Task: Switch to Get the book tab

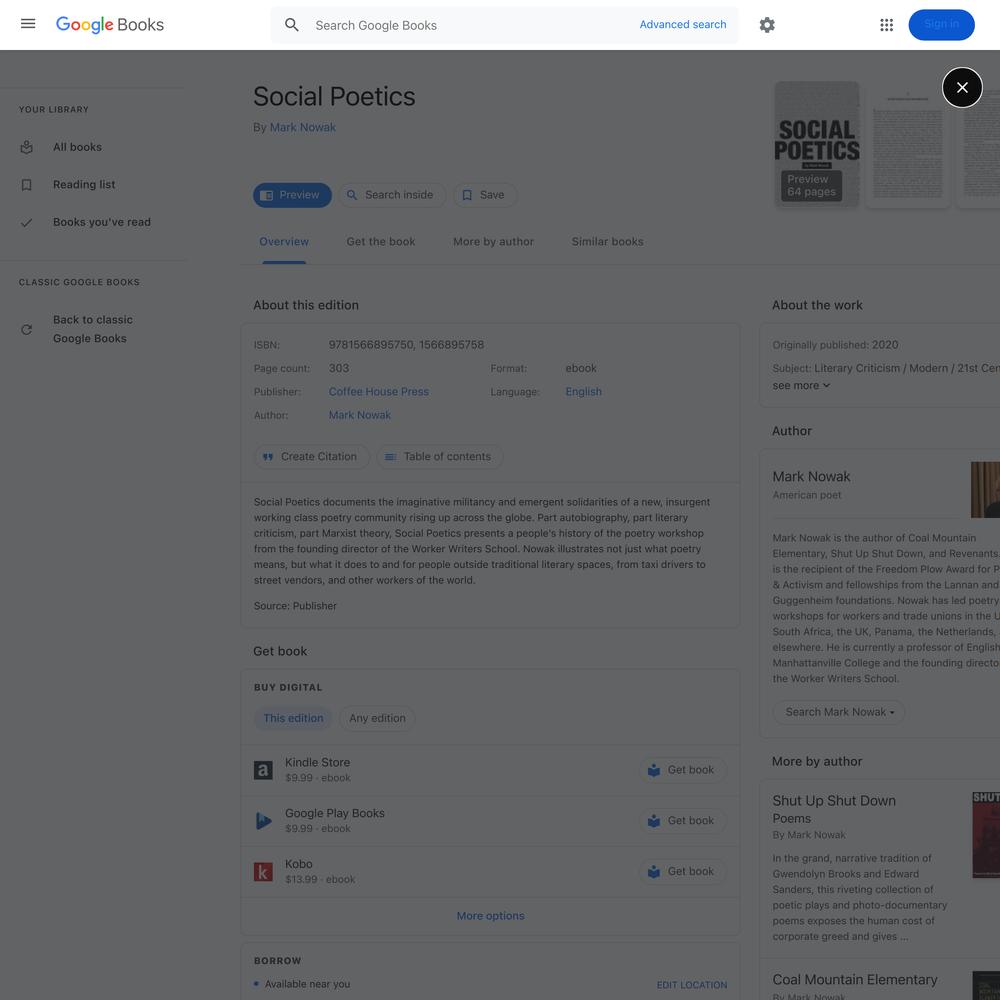Action: pos(381,242)
